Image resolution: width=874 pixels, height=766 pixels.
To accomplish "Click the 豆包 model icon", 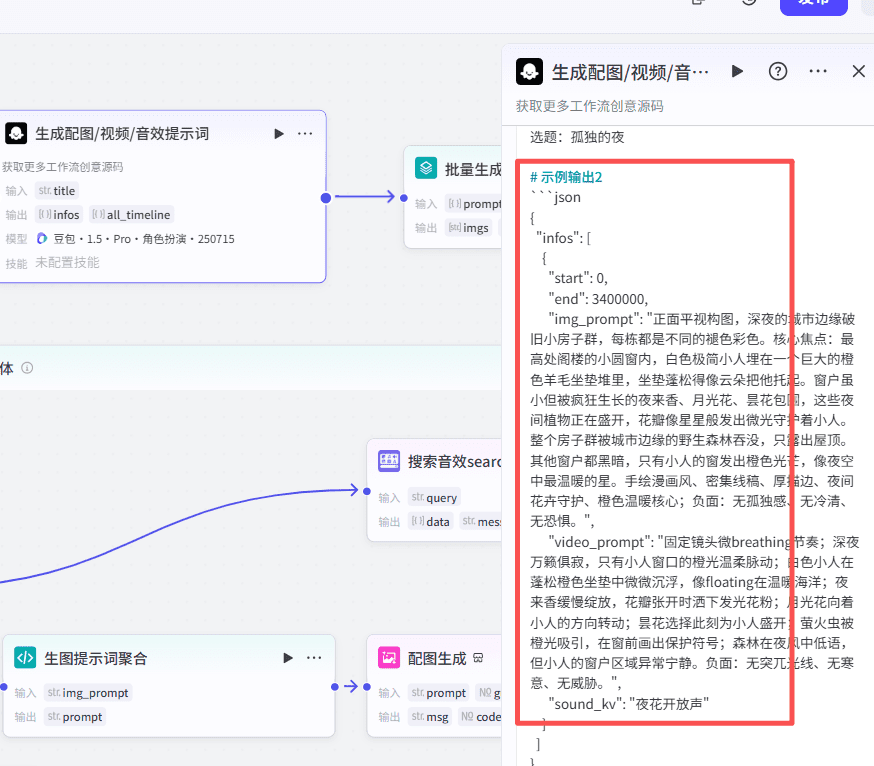I will (x=42, y=239).
